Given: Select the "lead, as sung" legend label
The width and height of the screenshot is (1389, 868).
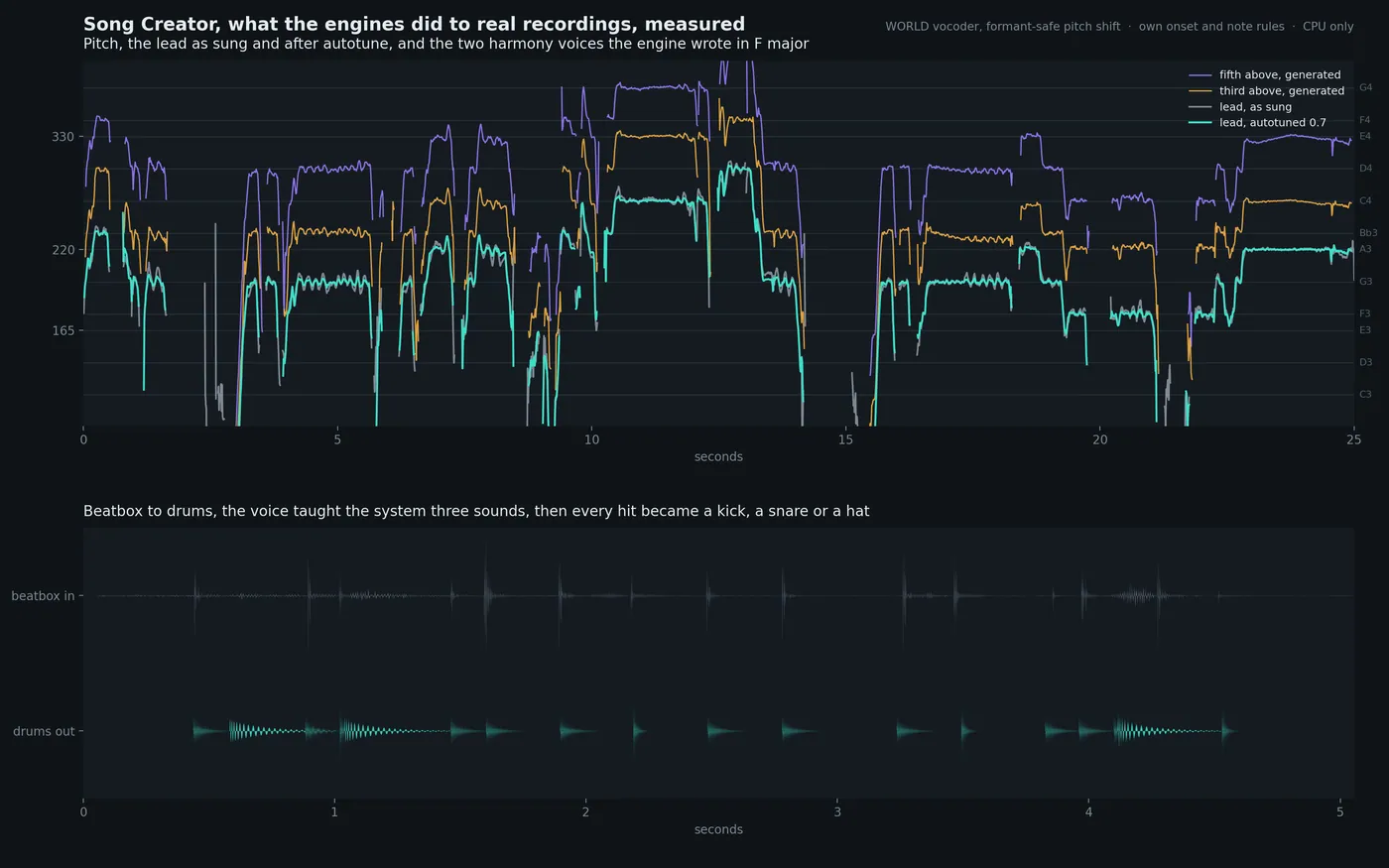Looking at the screenshot, I should click(x=1255, y=107).
